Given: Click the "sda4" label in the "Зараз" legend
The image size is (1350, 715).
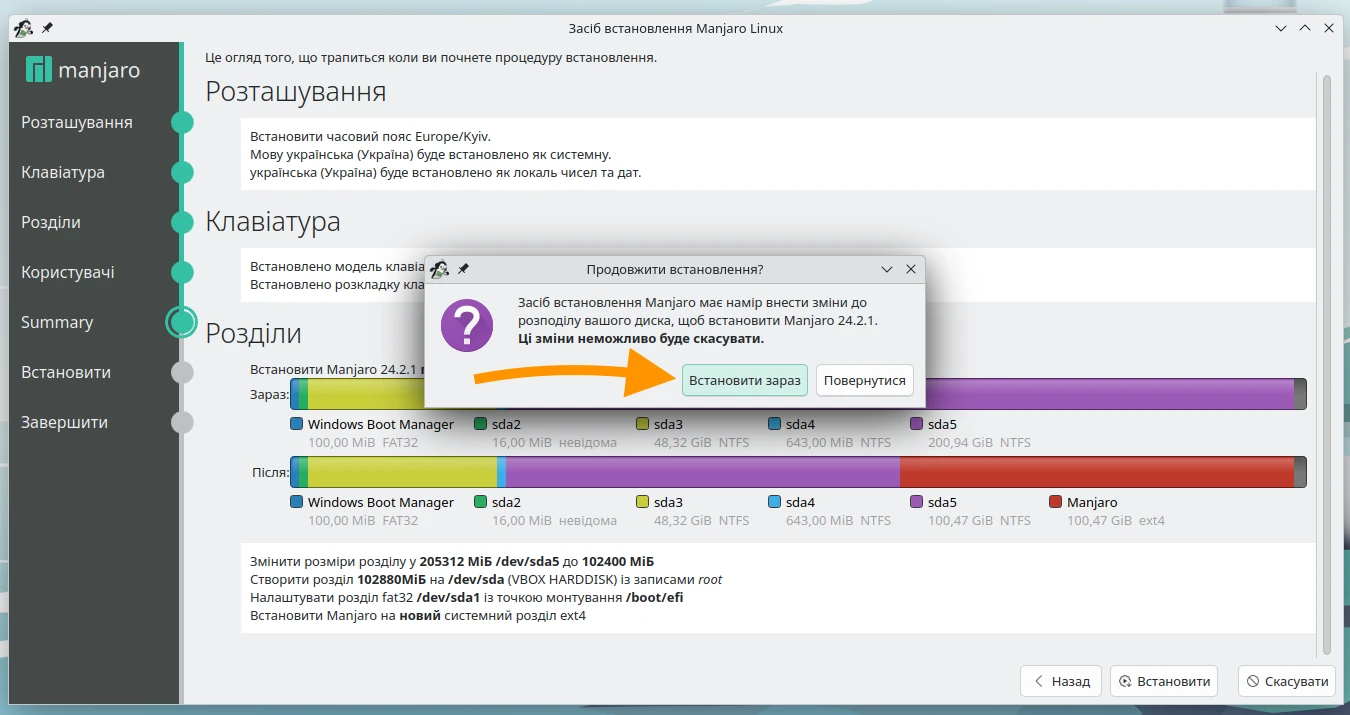Looking at the screenshot, I should click(800, 424).
